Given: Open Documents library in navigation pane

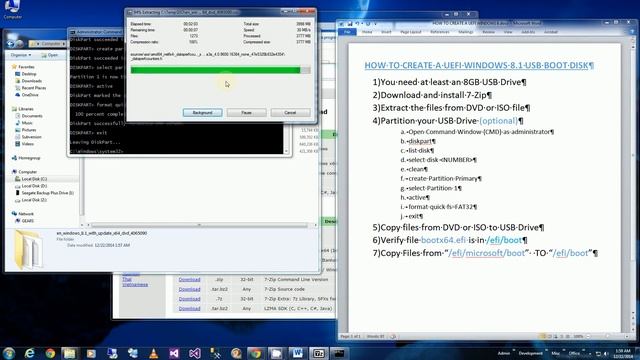Looking at the screenshot, I should (32, 116).
